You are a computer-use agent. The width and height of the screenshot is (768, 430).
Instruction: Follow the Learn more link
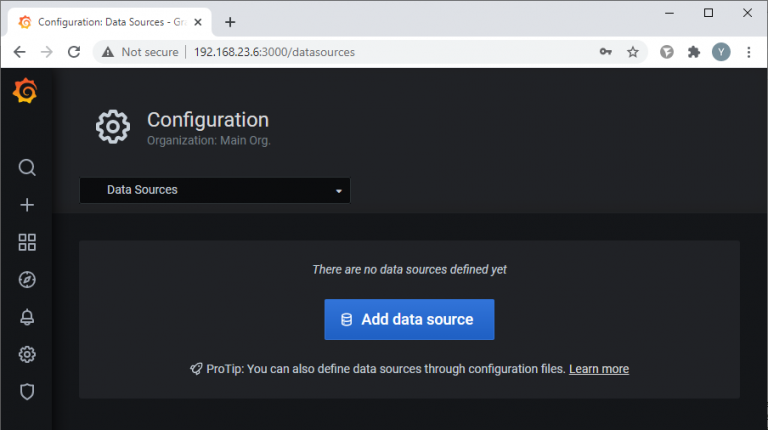pos(599,369)
